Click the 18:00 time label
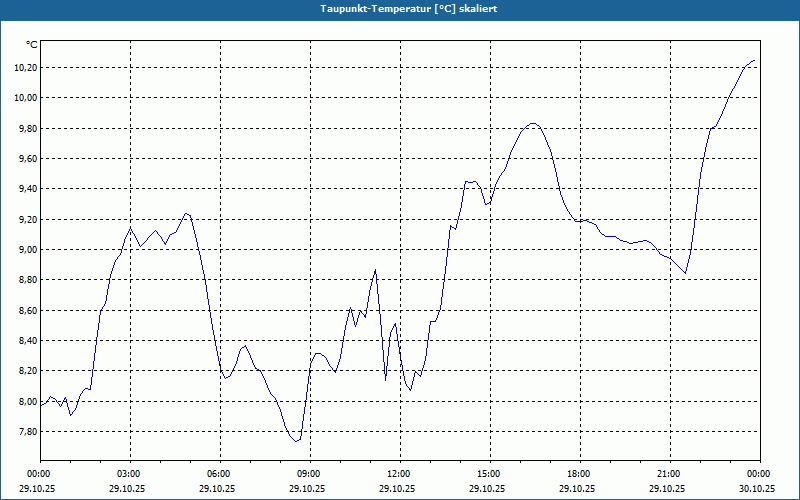 pos(580,474)
